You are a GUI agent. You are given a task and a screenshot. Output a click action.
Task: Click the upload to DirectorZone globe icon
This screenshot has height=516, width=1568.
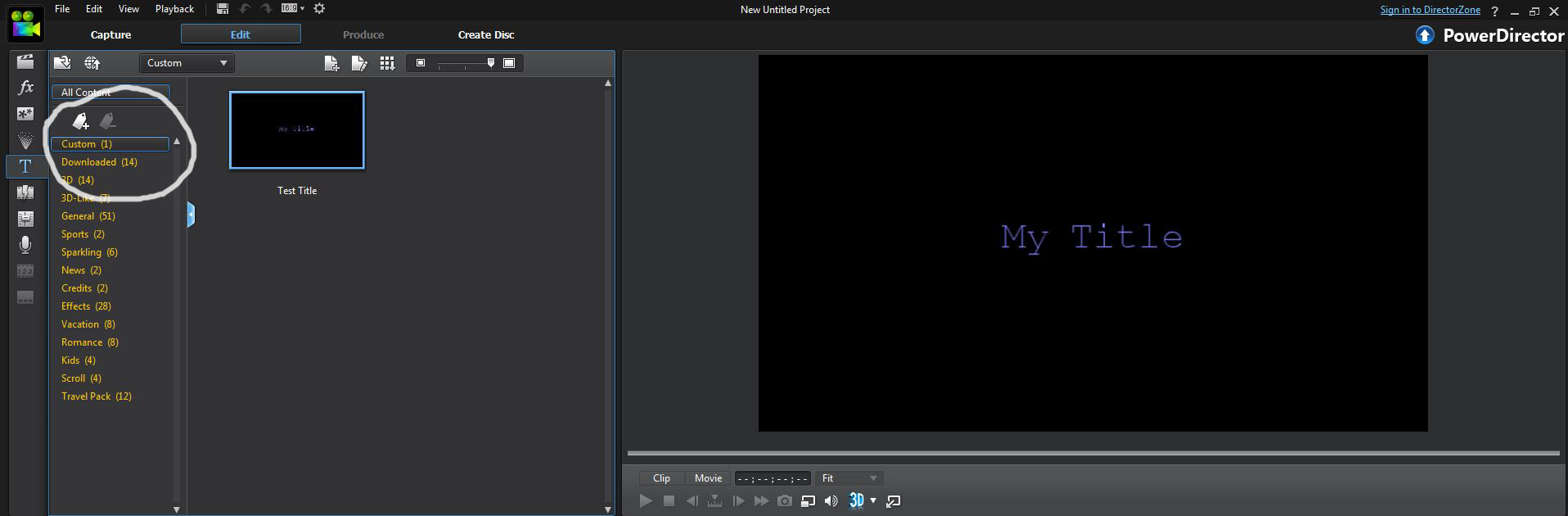[x=92, y=63]
